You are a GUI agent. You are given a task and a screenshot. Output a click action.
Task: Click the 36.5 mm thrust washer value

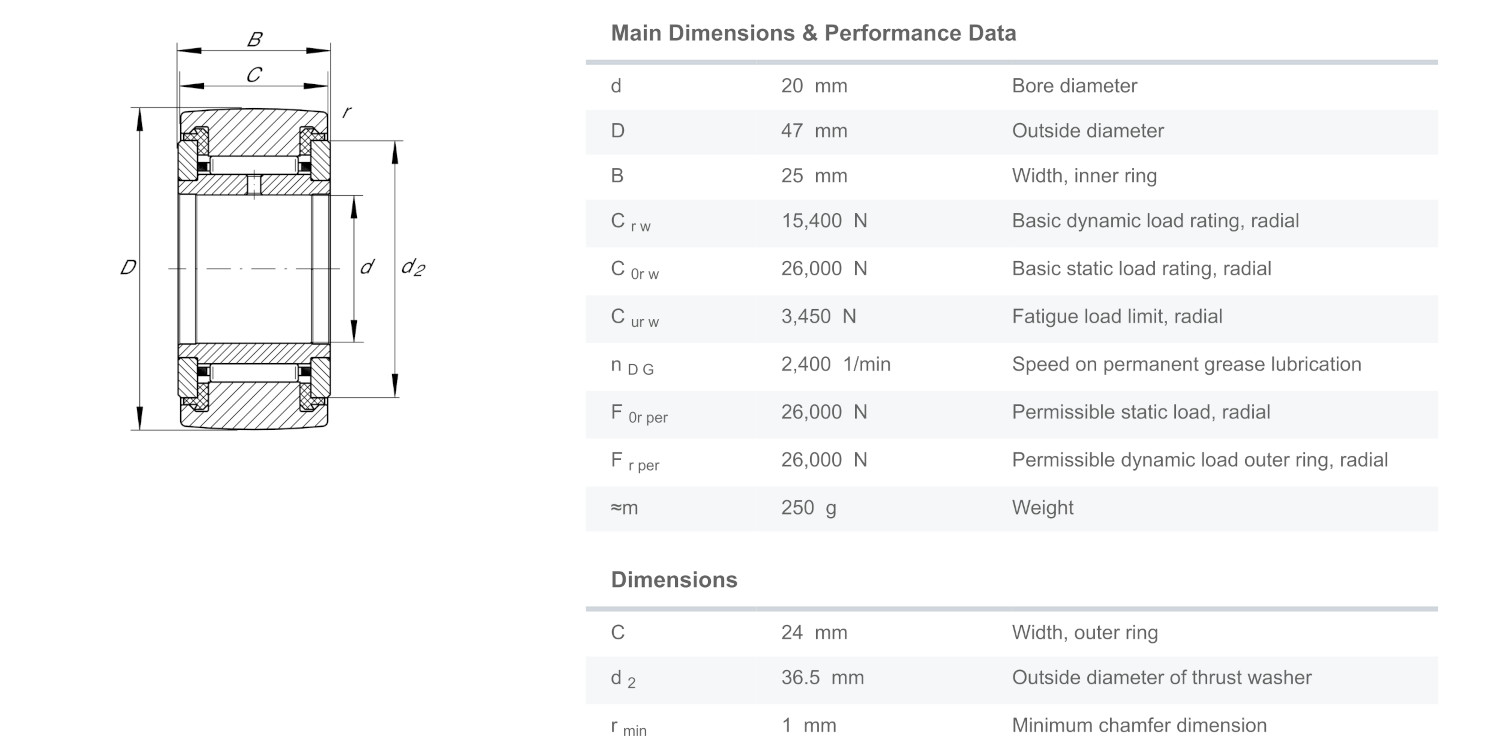821,678
